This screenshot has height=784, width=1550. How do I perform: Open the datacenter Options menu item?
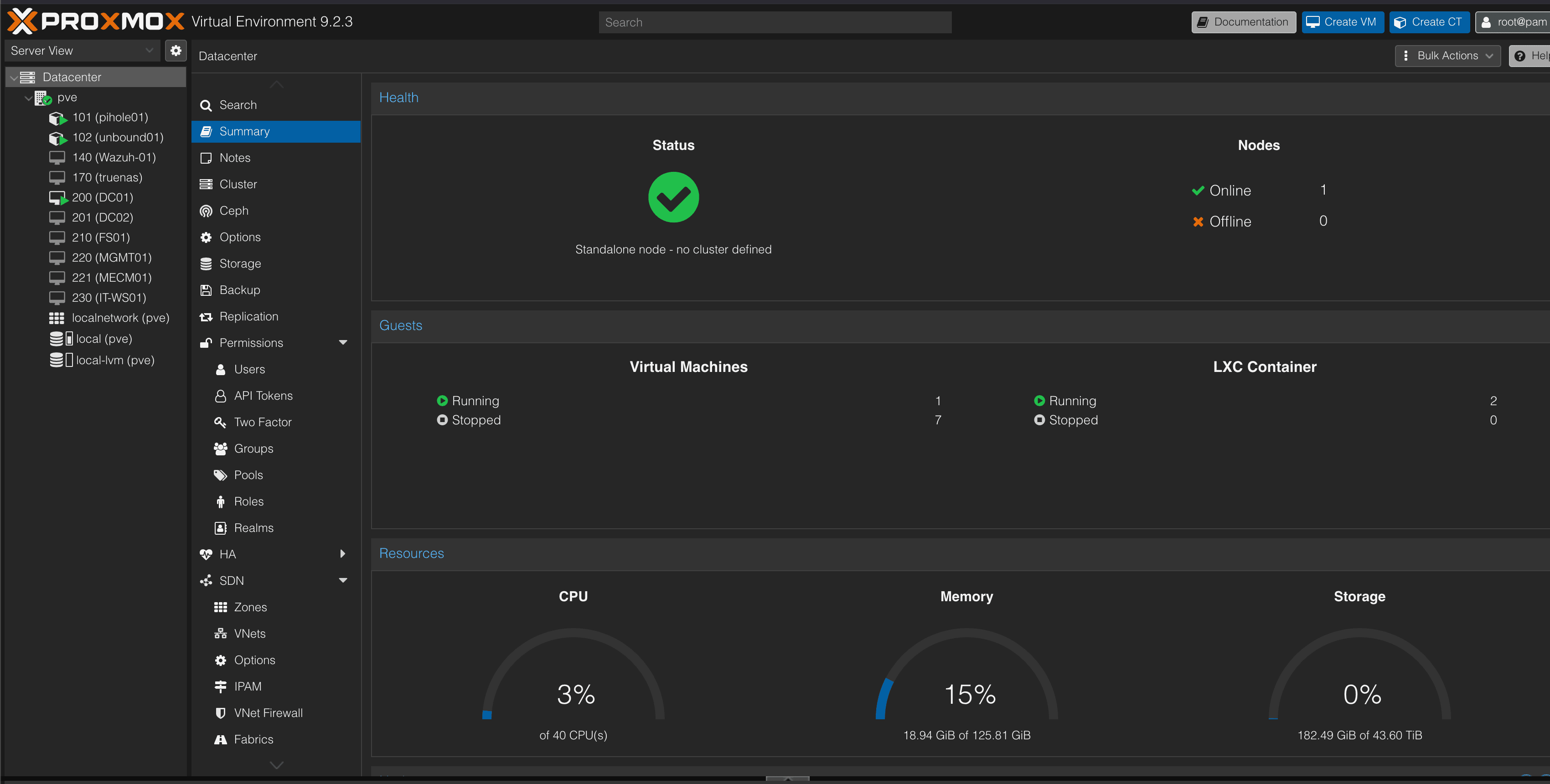[276, 237]
